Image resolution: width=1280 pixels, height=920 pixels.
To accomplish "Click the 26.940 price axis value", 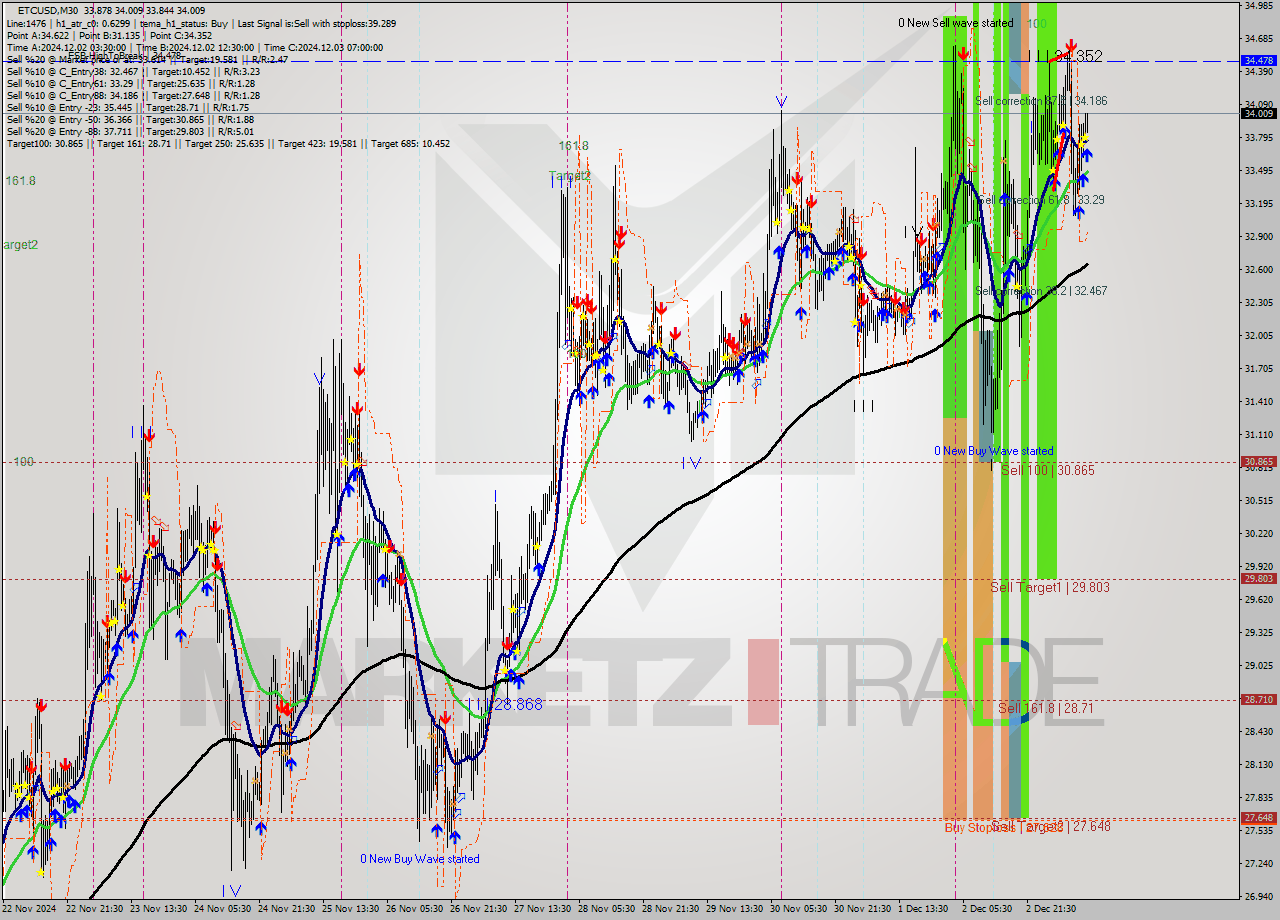I will [1258, 897].
